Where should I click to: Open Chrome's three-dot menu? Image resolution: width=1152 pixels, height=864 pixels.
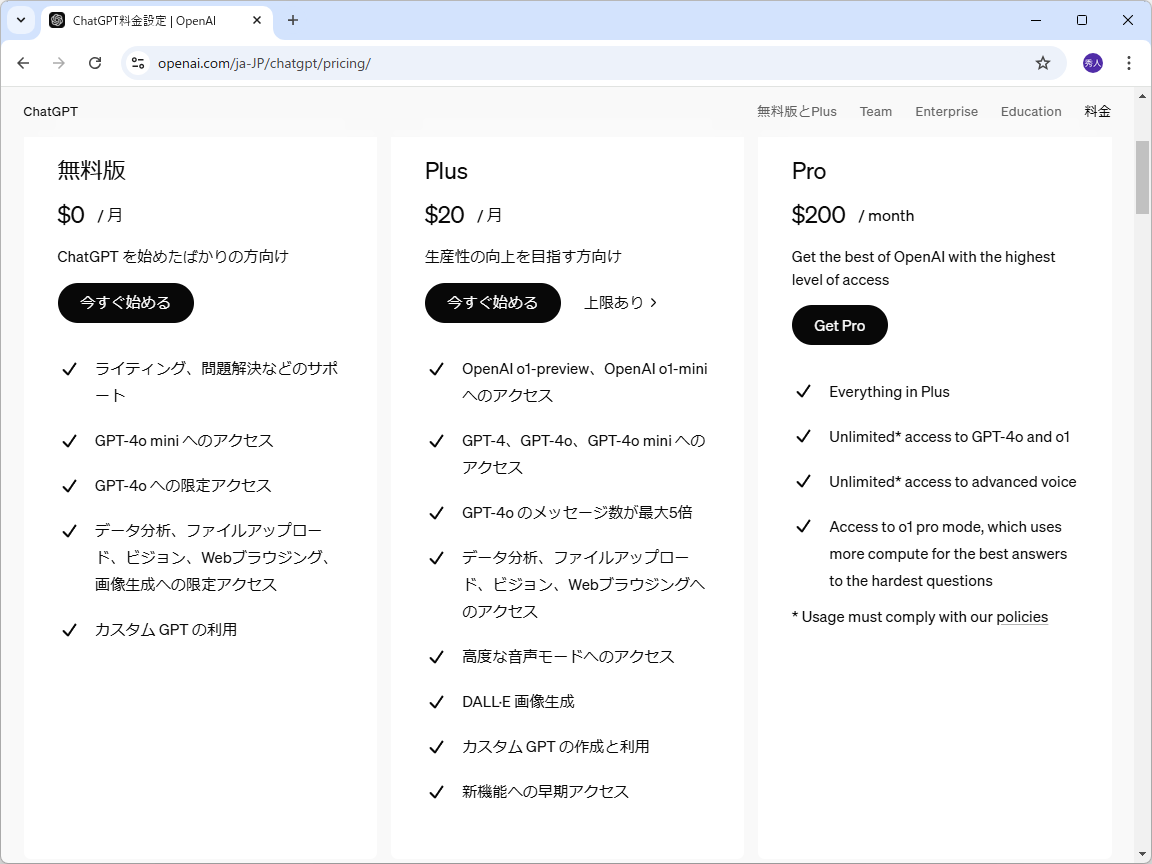click(x=1128, y=62)
